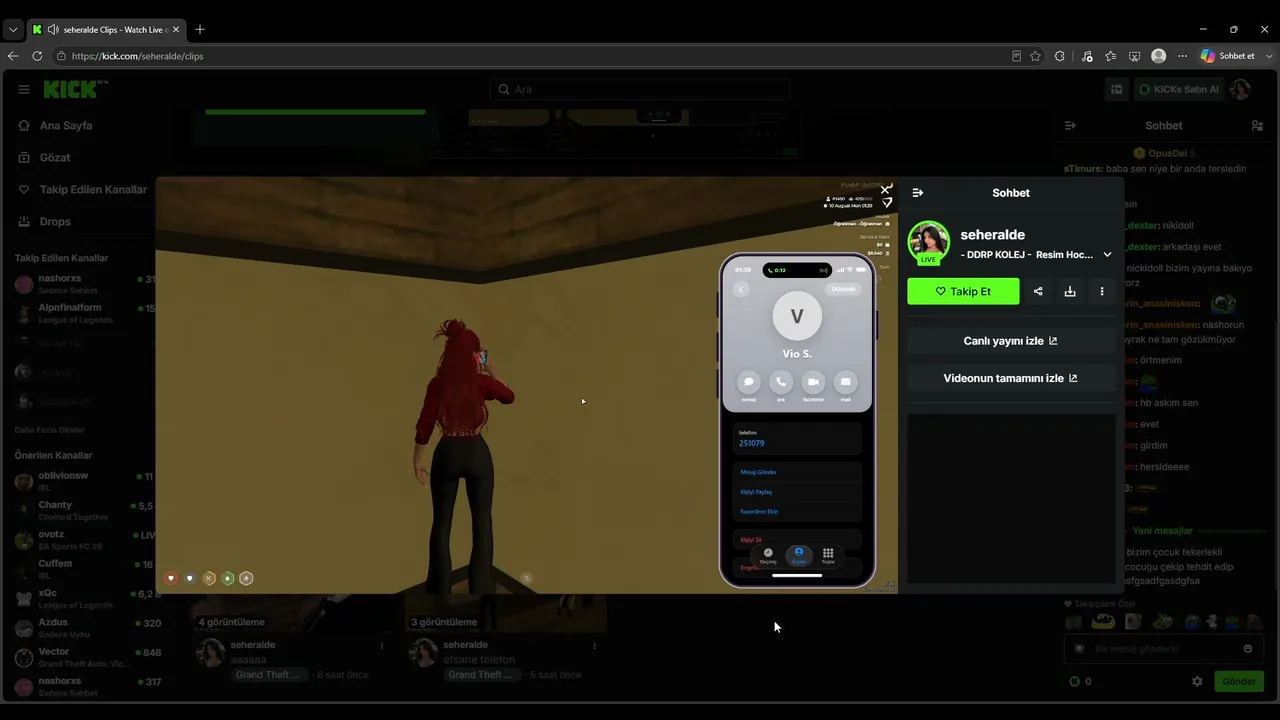Image resolution: width=1280 pixels, height=720 pixels.
Task: Open chat settings gear icon
Action: (x=1197, y=682)
